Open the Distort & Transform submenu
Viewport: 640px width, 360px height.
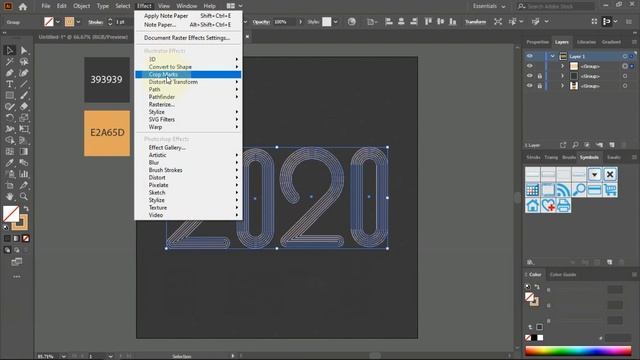pos(188,82)
